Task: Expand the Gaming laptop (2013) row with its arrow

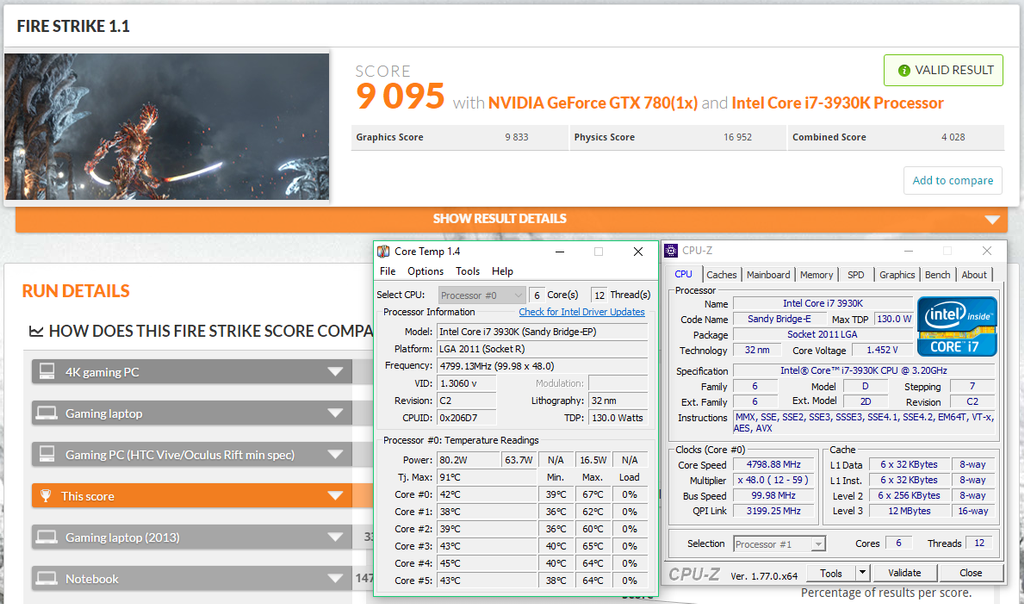Action: tap(336, 537)
